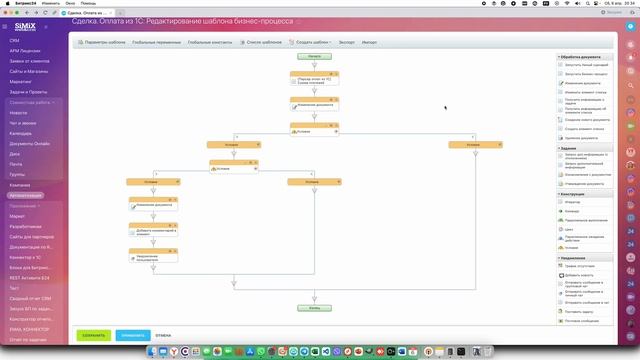
Task: Open Календарь in the sidebar
Action: 20,133
